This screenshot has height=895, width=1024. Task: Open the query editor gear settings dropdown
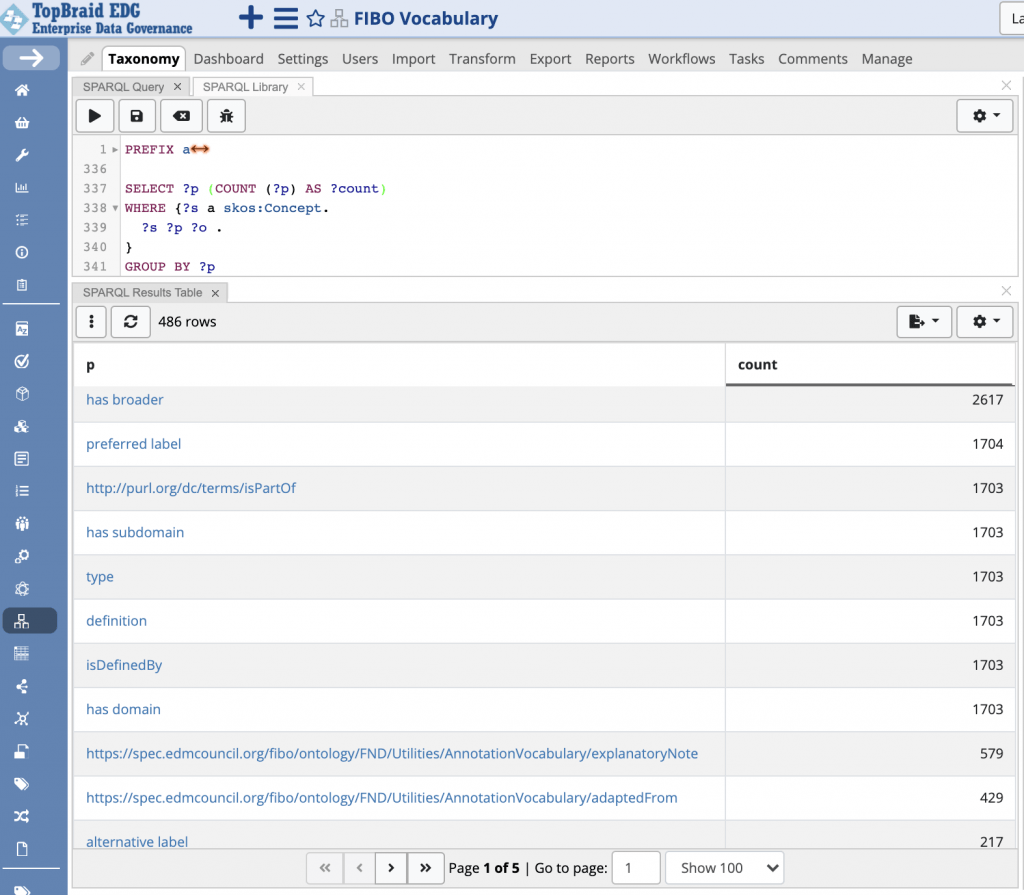tap(985, 116)
